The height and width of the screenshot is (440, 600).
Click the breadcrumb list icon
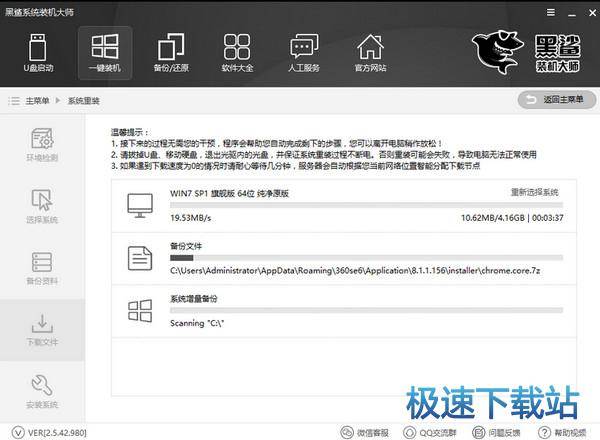click(x=14, y=101)
